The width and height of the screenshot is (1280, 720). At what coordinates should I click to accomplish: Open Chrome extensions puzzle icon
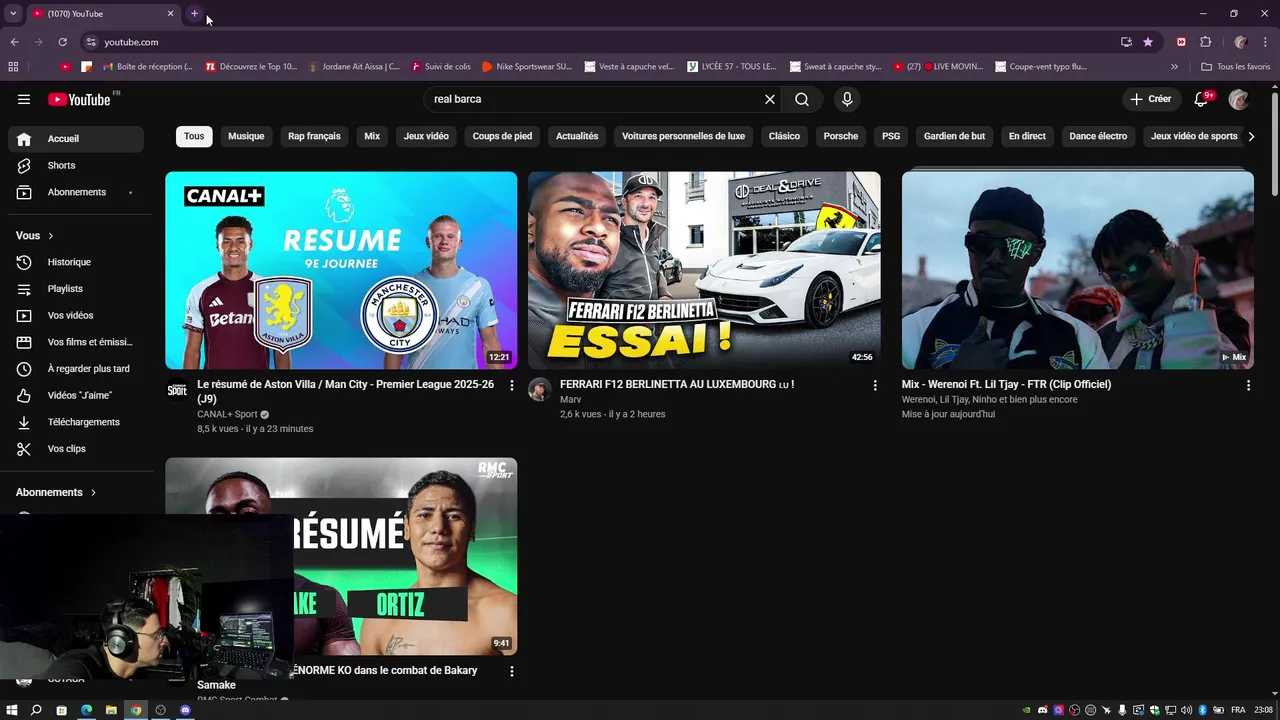click(x=1205, y=42)
